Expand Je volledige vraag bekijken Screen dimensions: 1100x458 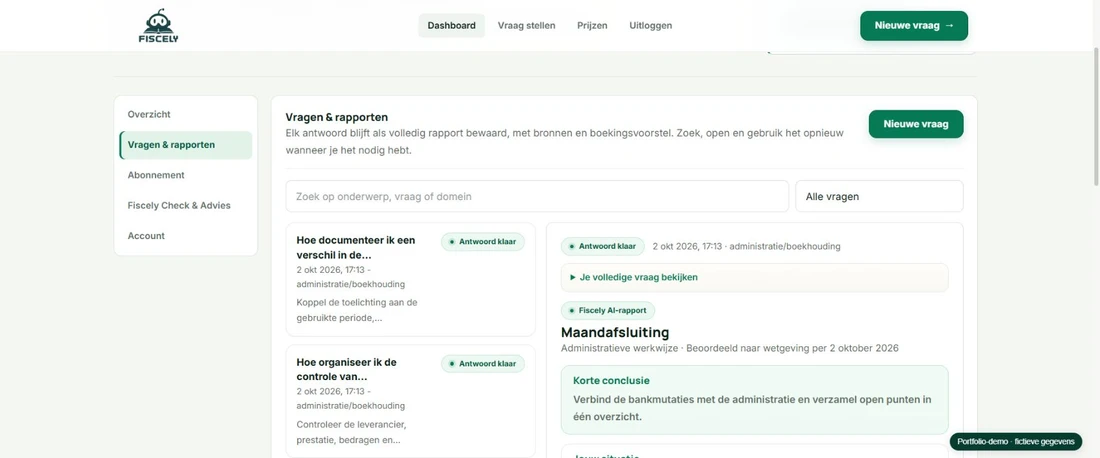pyautogui.click(x=755, y=277)
